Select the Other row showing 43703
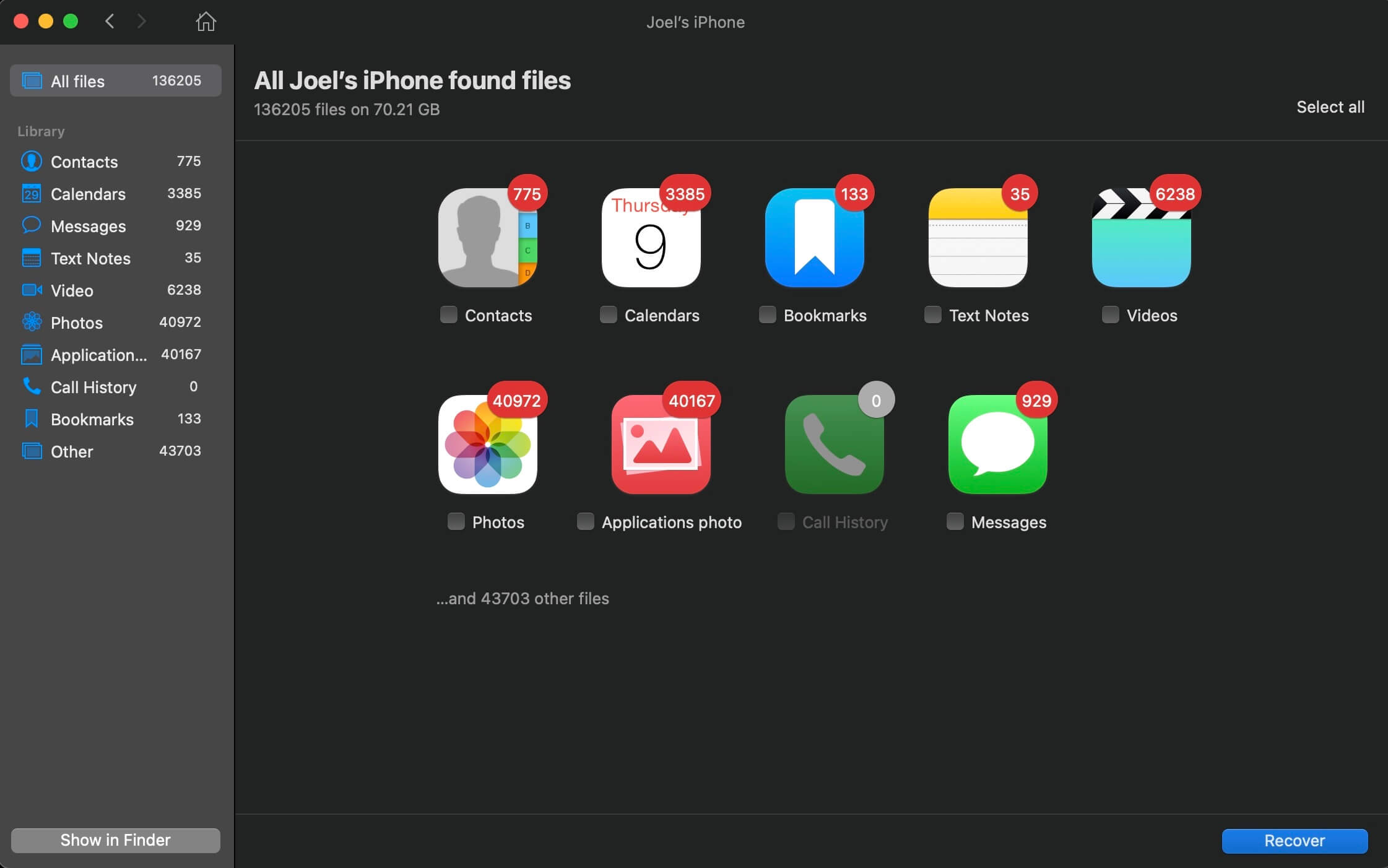Viewport: 1388px width, 868px height. [x=116, y=451]
